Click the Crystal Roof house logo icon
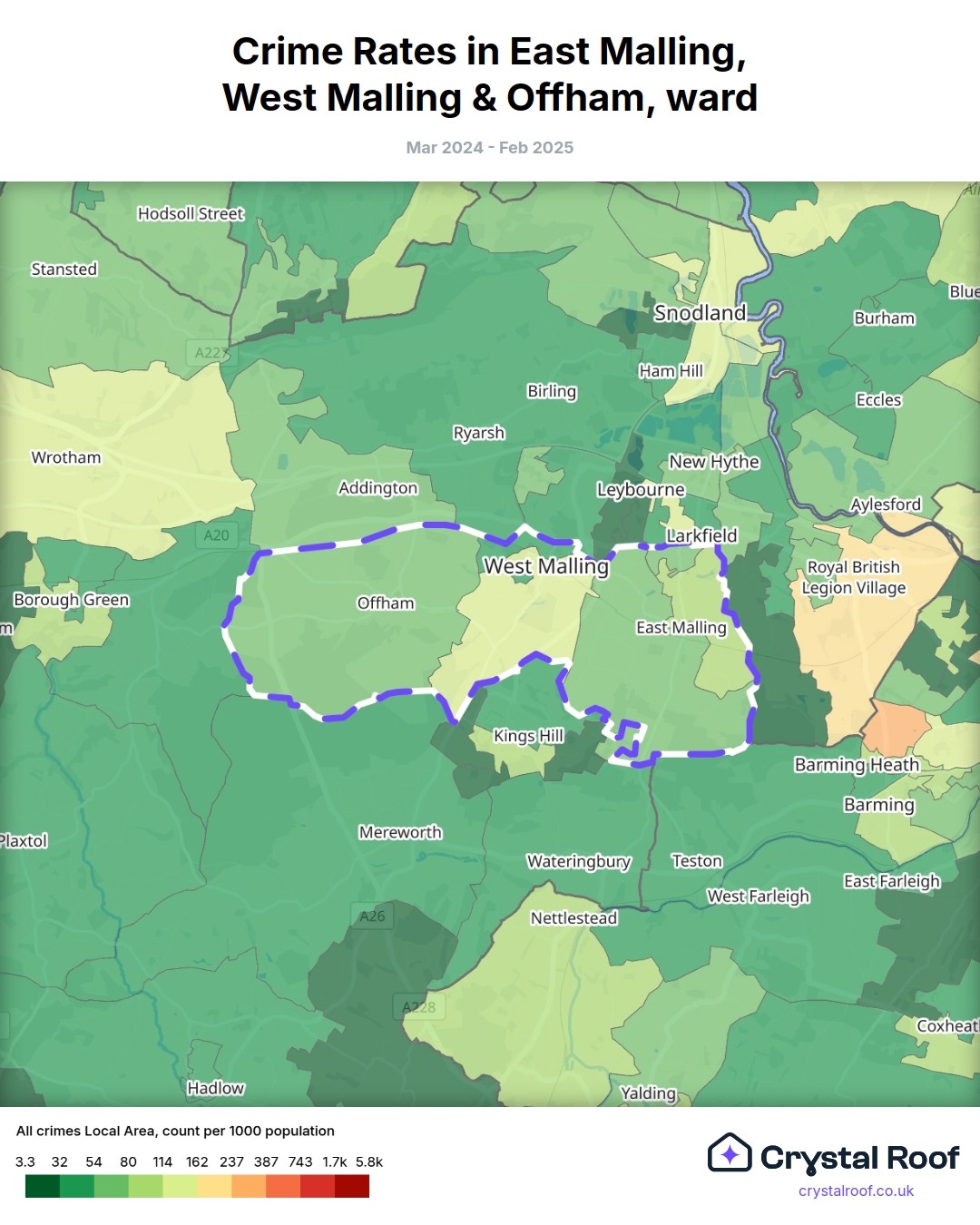The width and height of the screenshot is (980, 1225). (x=730, y=1153)
